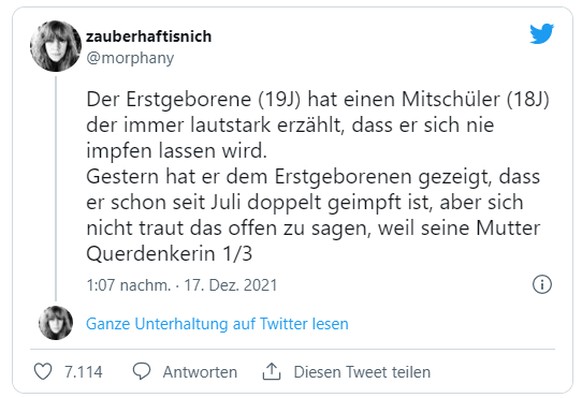Click tweet line starting Gestern hat er

tap(313, 177)
